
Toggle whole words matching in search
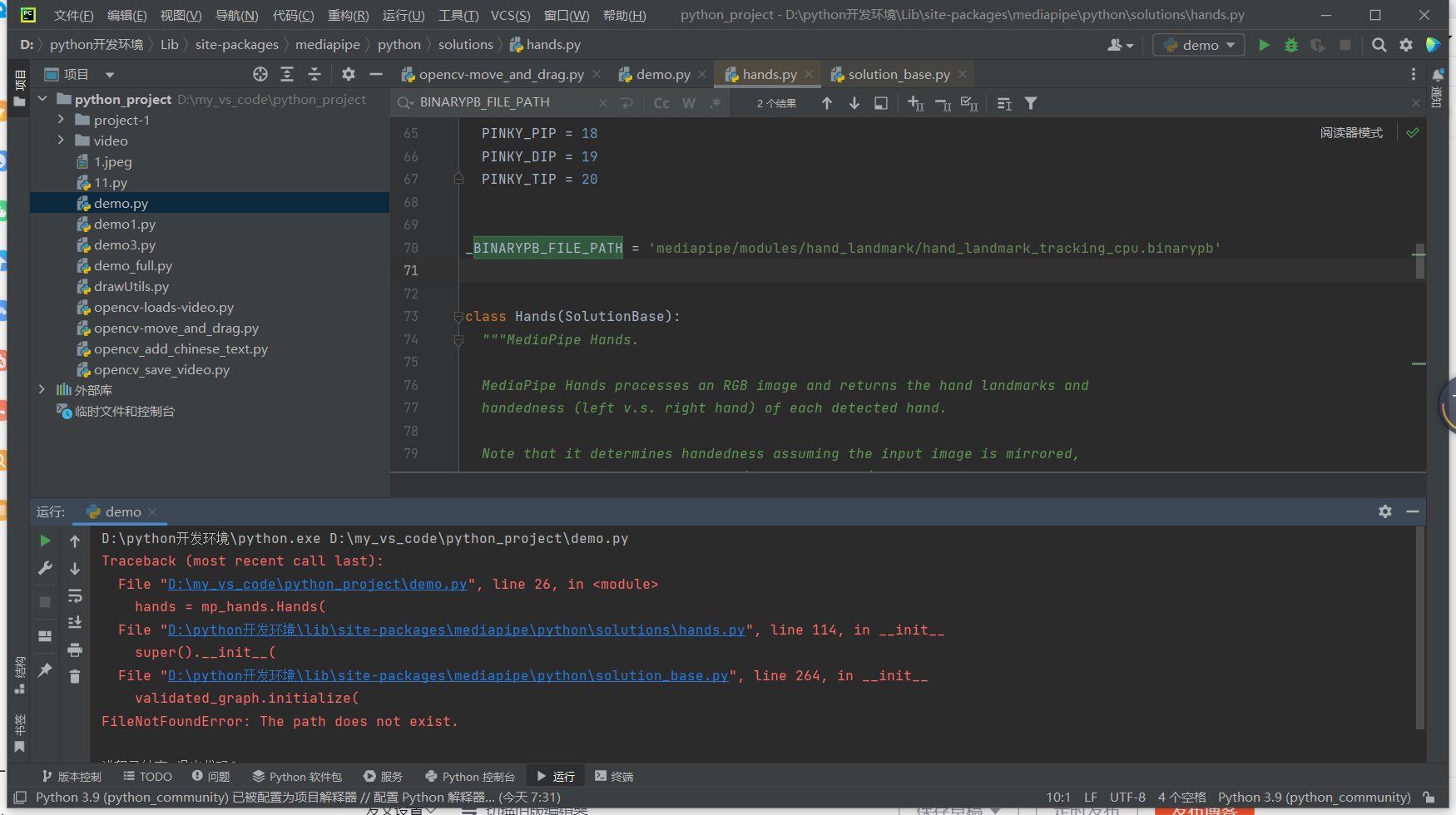click(x=688, y=103)
